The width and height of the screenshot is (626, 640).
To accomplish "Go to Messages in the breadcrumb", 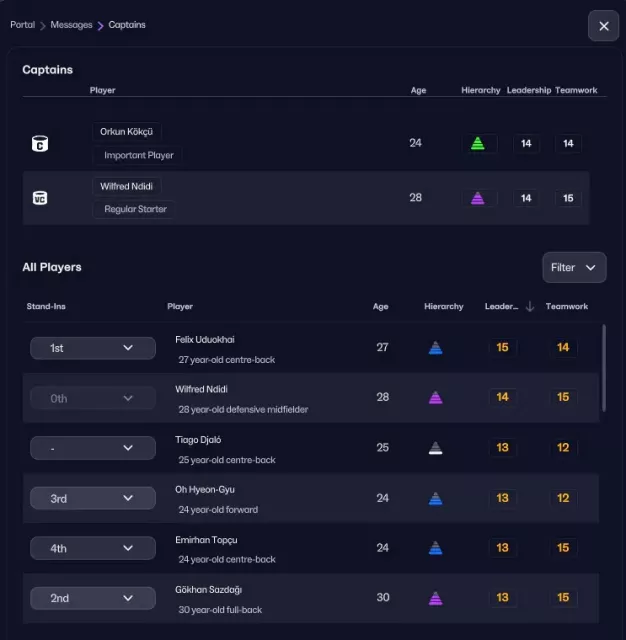I will (x=71, y=25).
